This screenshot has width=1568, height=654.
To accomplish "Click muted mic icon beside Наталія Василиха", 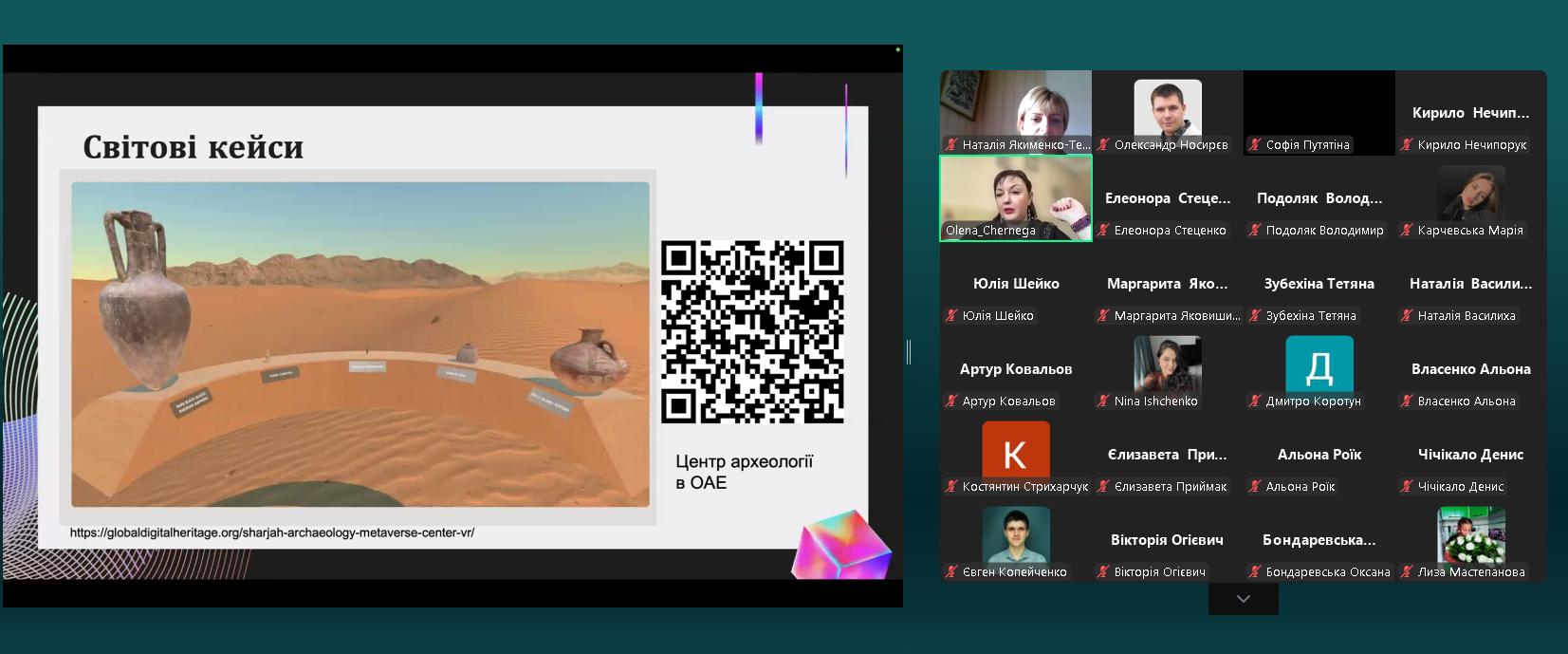I will 1407,316.
